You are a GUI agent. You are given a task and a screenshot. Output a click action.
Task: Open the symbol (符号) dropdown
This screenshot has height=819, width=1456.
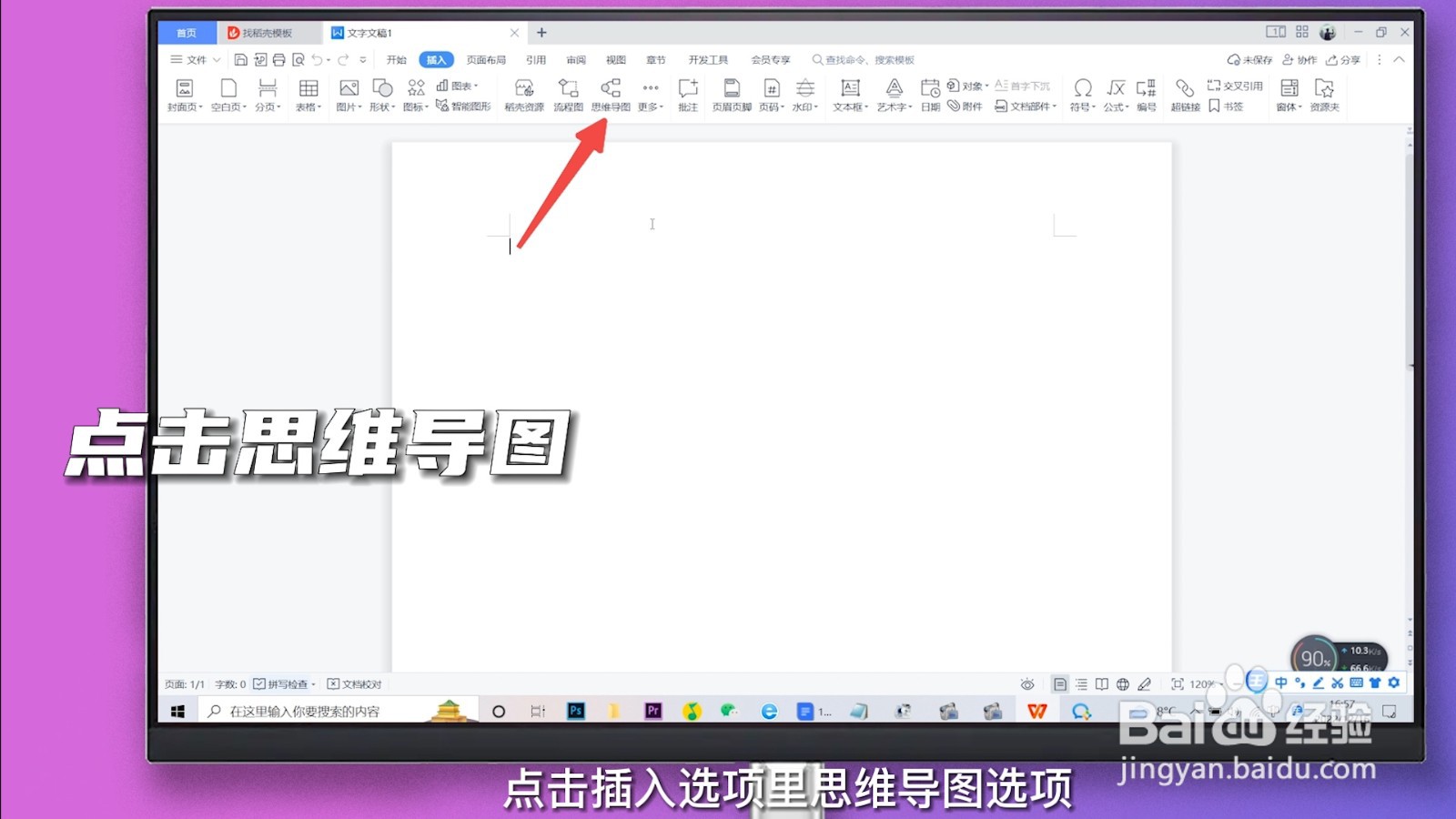pyautogui.click(x=1083, y=95)
